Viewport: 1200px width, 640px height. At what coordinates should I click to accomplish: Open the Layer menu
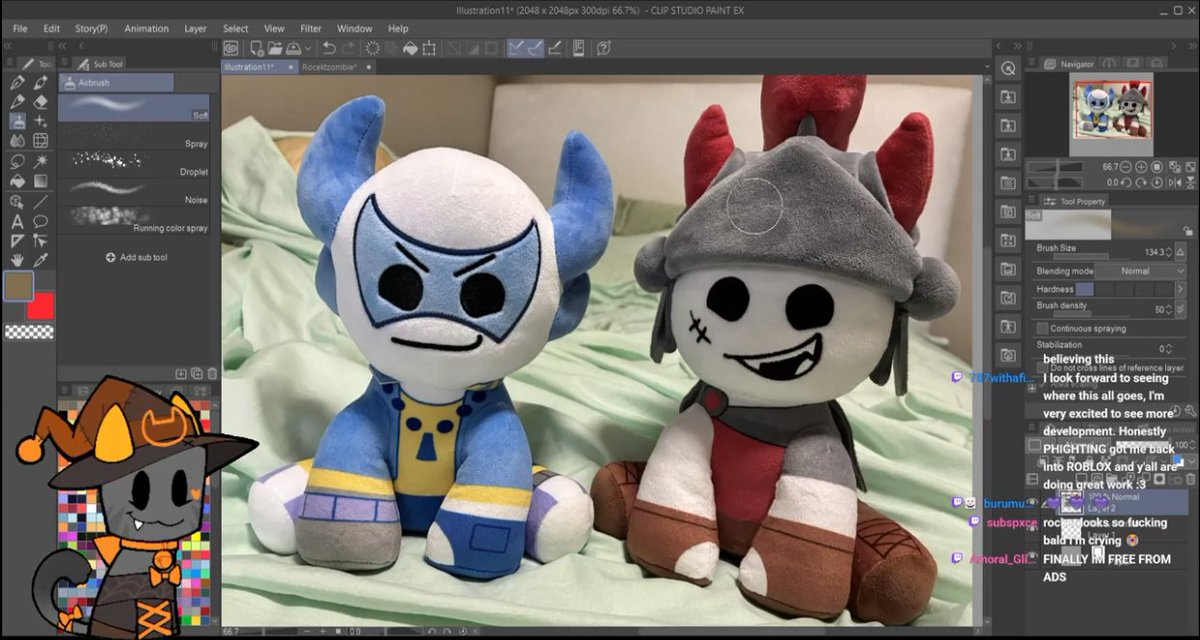[x=196, y=29]
